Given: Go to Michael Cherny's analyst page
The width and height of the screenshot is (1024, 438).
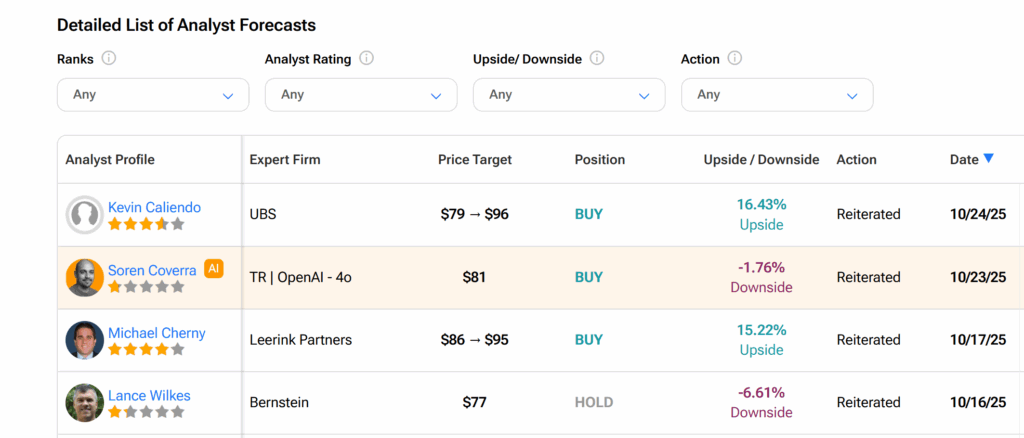Looking at the screenshot, I should click(156, 333).
